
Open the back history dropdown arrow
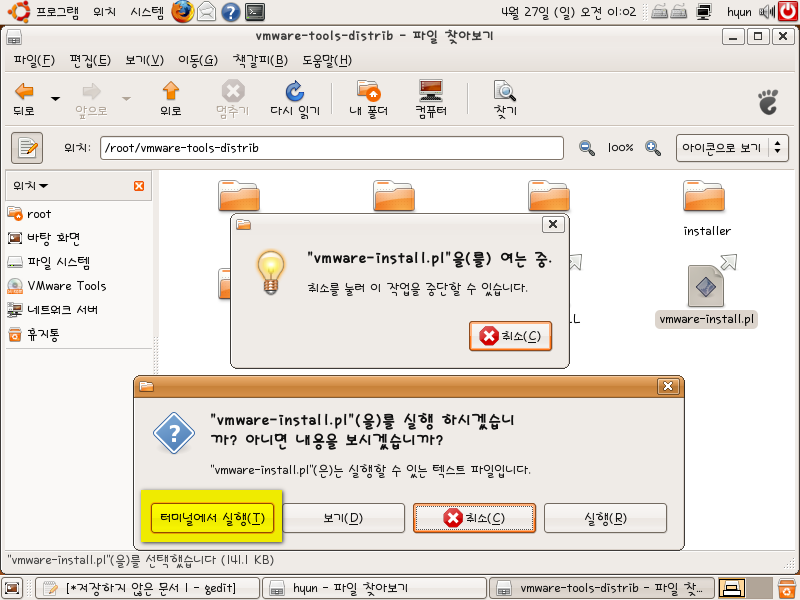pos(55,98)
